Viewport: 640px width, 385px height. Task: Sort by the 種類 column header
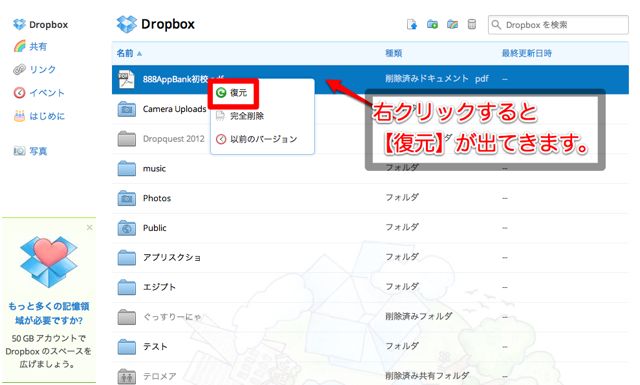[x=393, y=53]
